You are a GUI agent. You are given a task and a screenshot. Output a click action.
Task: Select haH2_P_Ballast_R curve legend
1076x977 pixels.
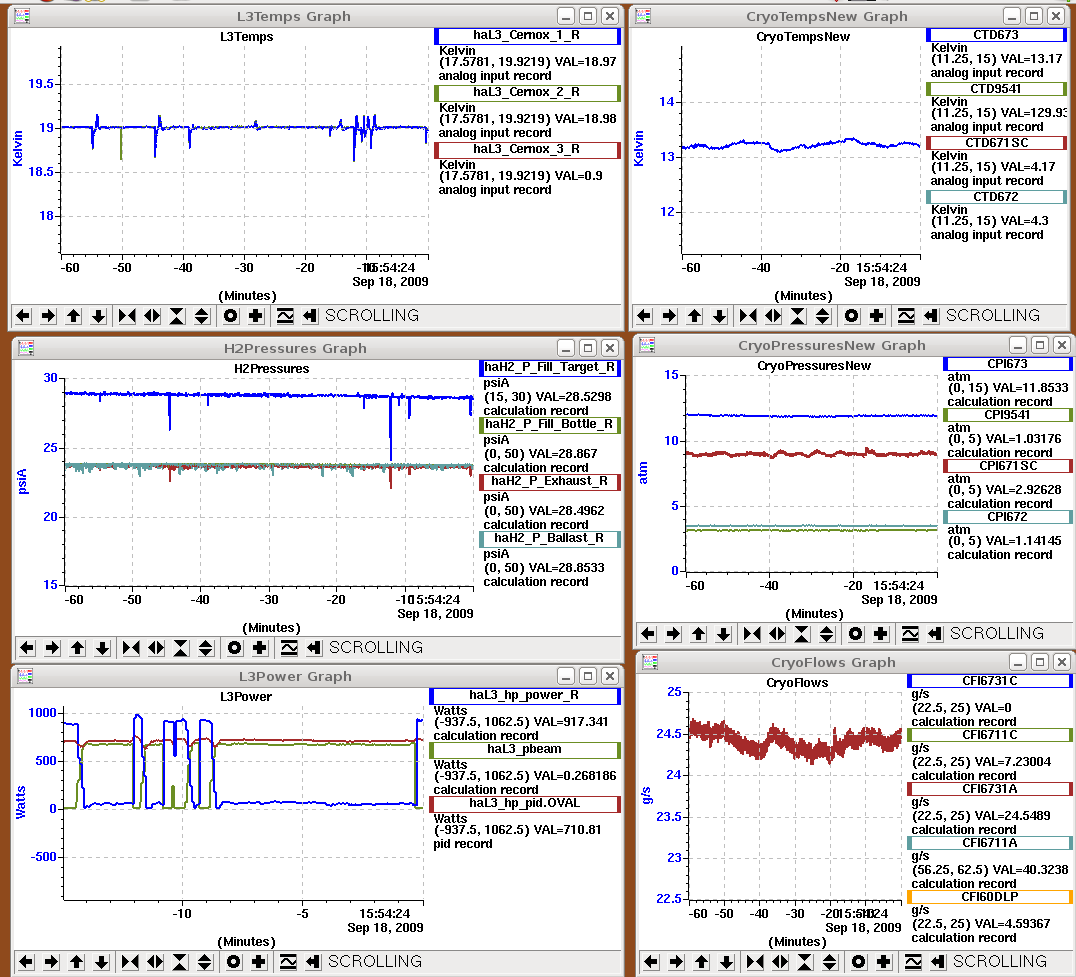pyautogui.click(x=550, y=539)
